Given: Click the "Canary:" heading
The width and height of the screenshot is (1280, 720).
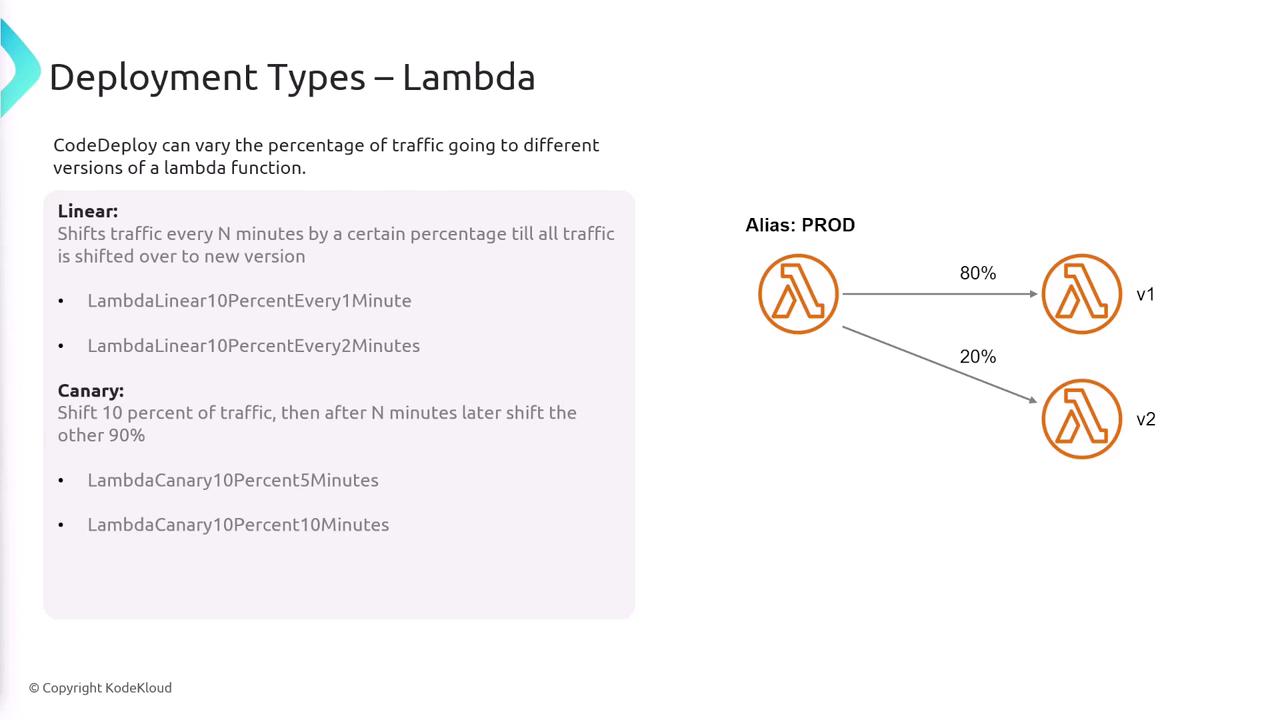Looking at the screenshot, I should click(x=91, y=390).
